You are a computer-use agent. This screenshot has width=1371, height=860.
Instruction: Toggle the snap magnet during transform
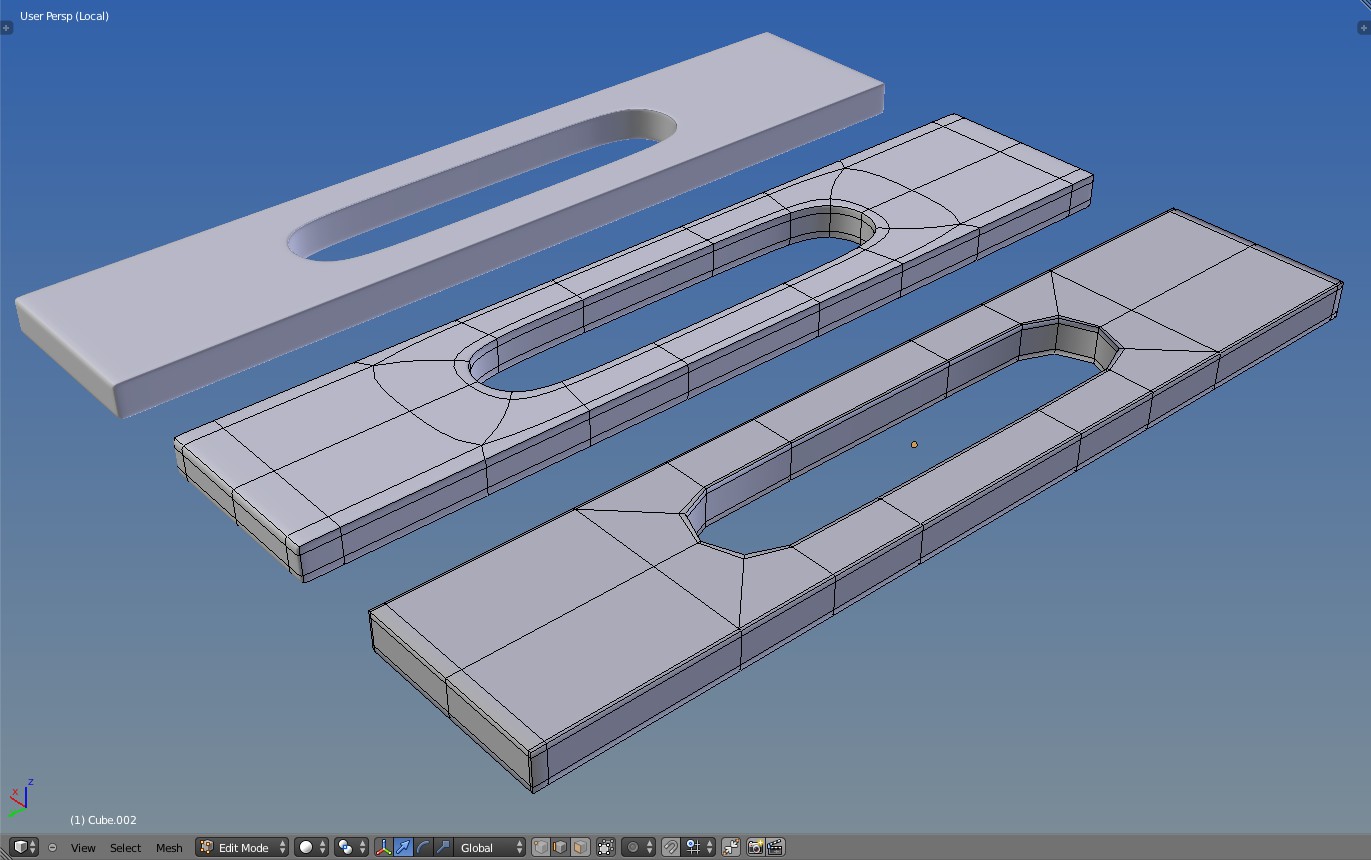671,847
